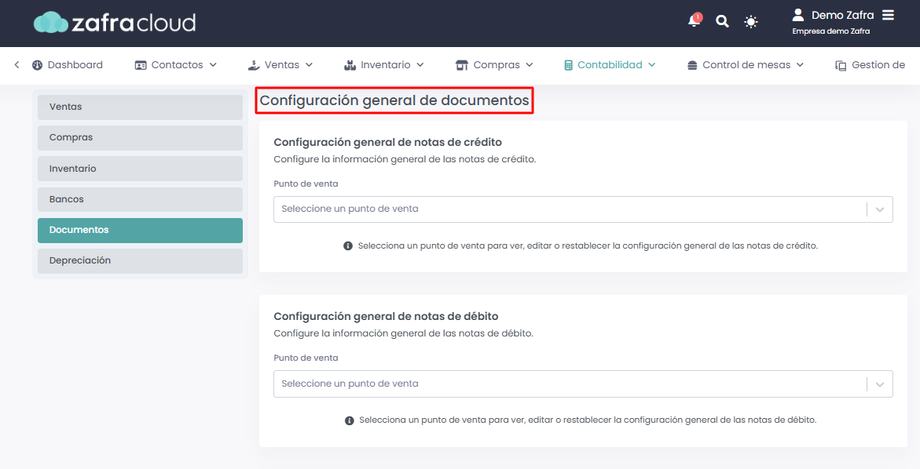Click the Ventas menu chevron
Viewport: 920px width, 469px height.
coord(309,65)
